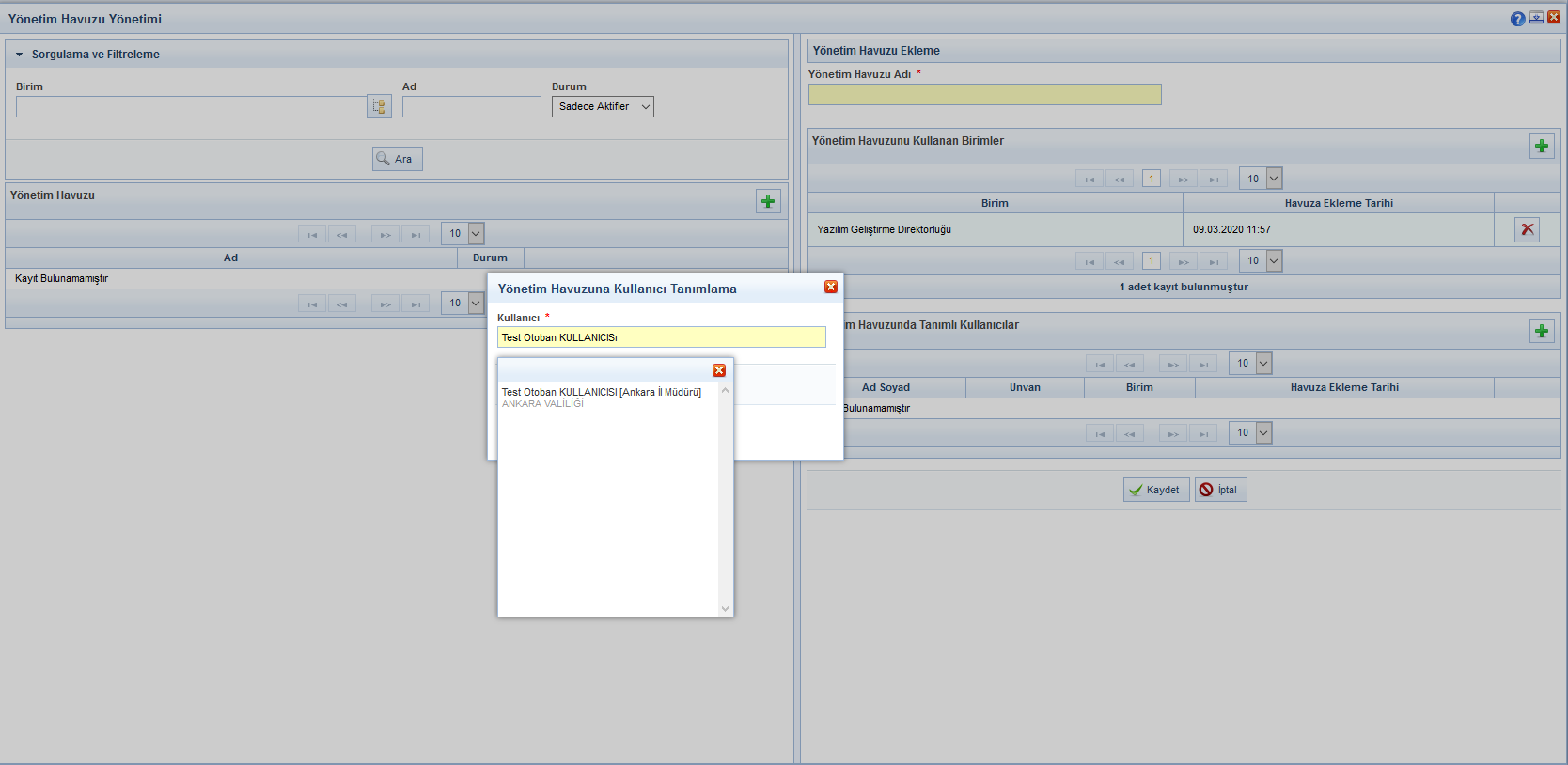Add a new Yönetim Havuzu with plus icon
This screenshot has height=765, width=1568.
click(768, 201)
